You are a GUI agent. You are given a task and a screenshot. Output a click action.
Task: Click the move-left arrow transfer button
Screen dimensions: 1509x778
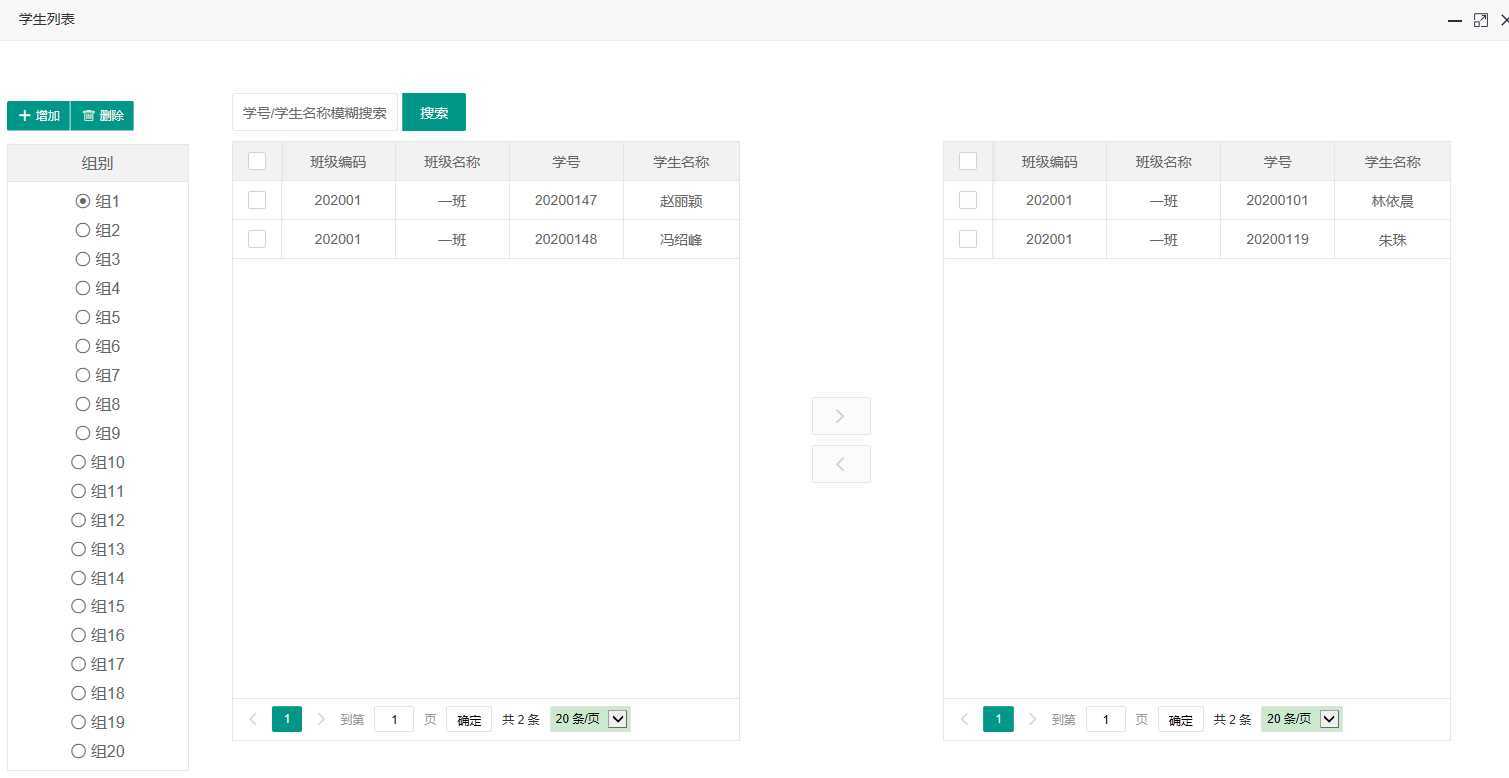tap(841, 464)
